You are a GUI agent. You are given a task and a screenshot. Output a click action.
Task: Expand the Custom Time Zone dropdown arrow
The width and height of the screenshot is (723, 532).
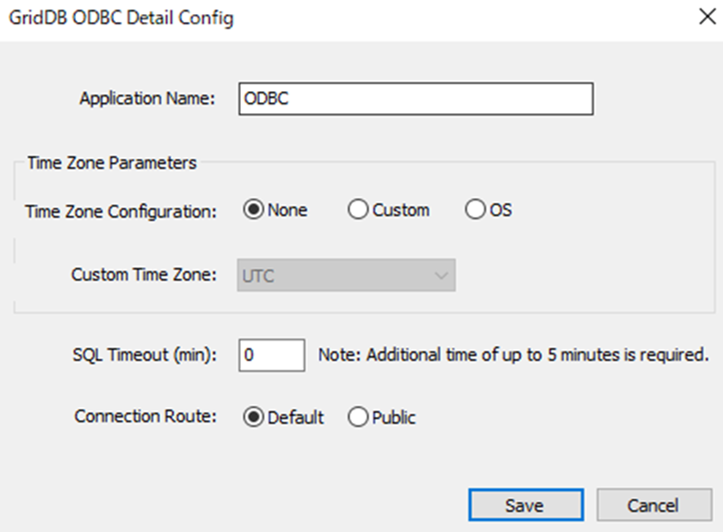pos(442,275)
